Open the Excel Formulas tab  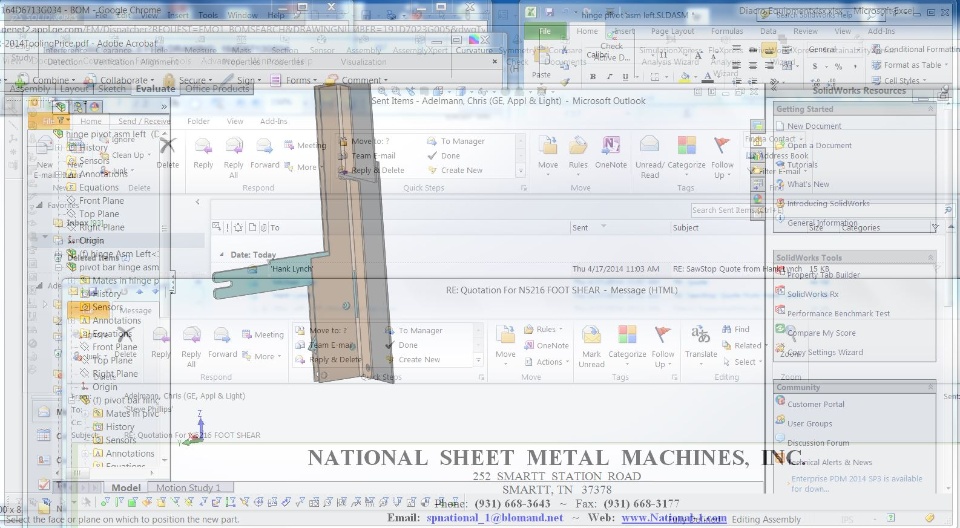pos(727,31)
